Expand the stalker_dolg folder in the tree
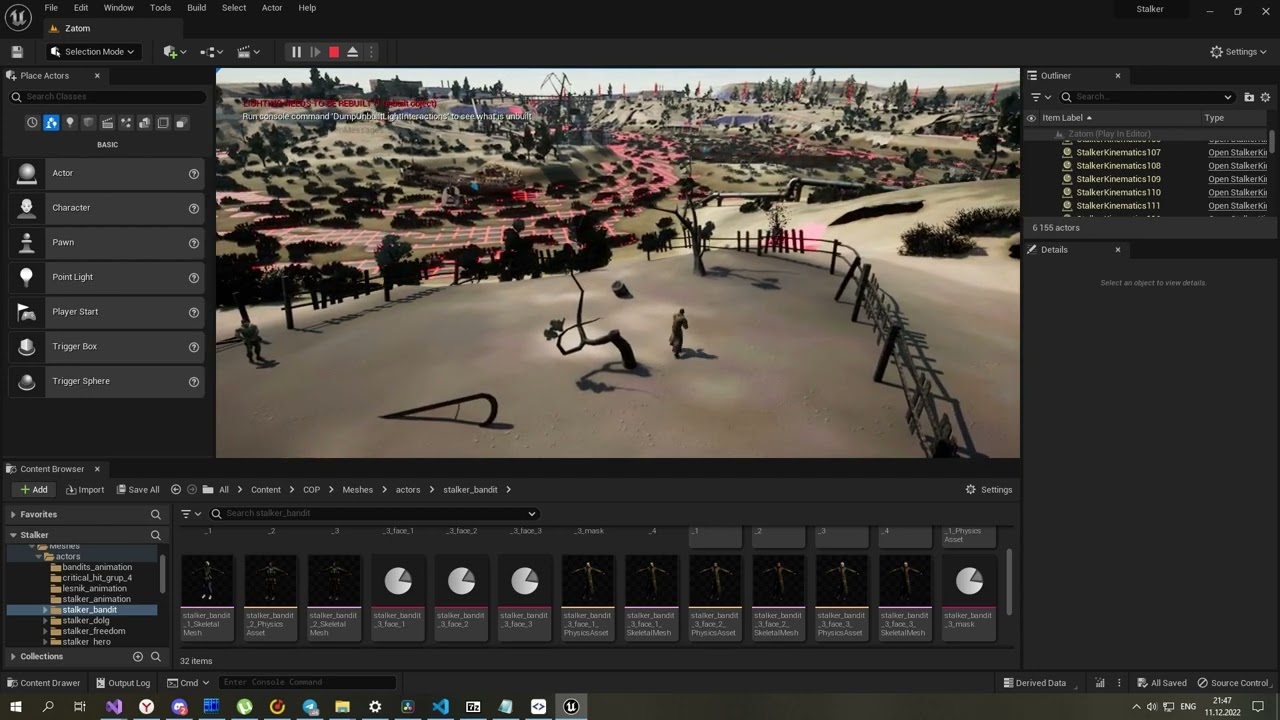Image resolution: width=1280 pixels, height=720 pixels. pyautogui.click(x=45, y=621)
